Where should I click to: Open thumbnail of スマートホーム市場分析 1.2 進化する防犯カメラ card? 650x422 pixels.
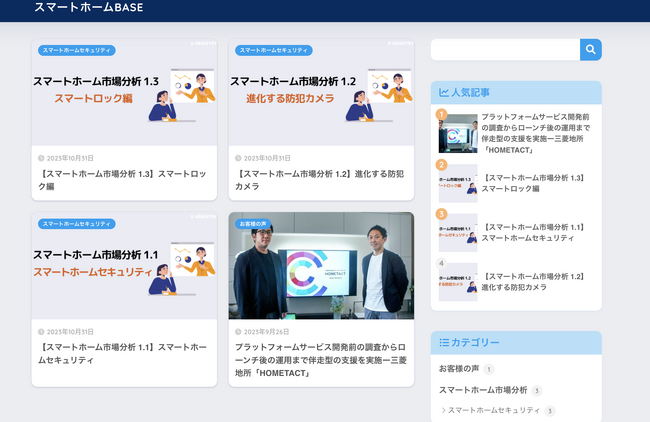pos(321,92)
